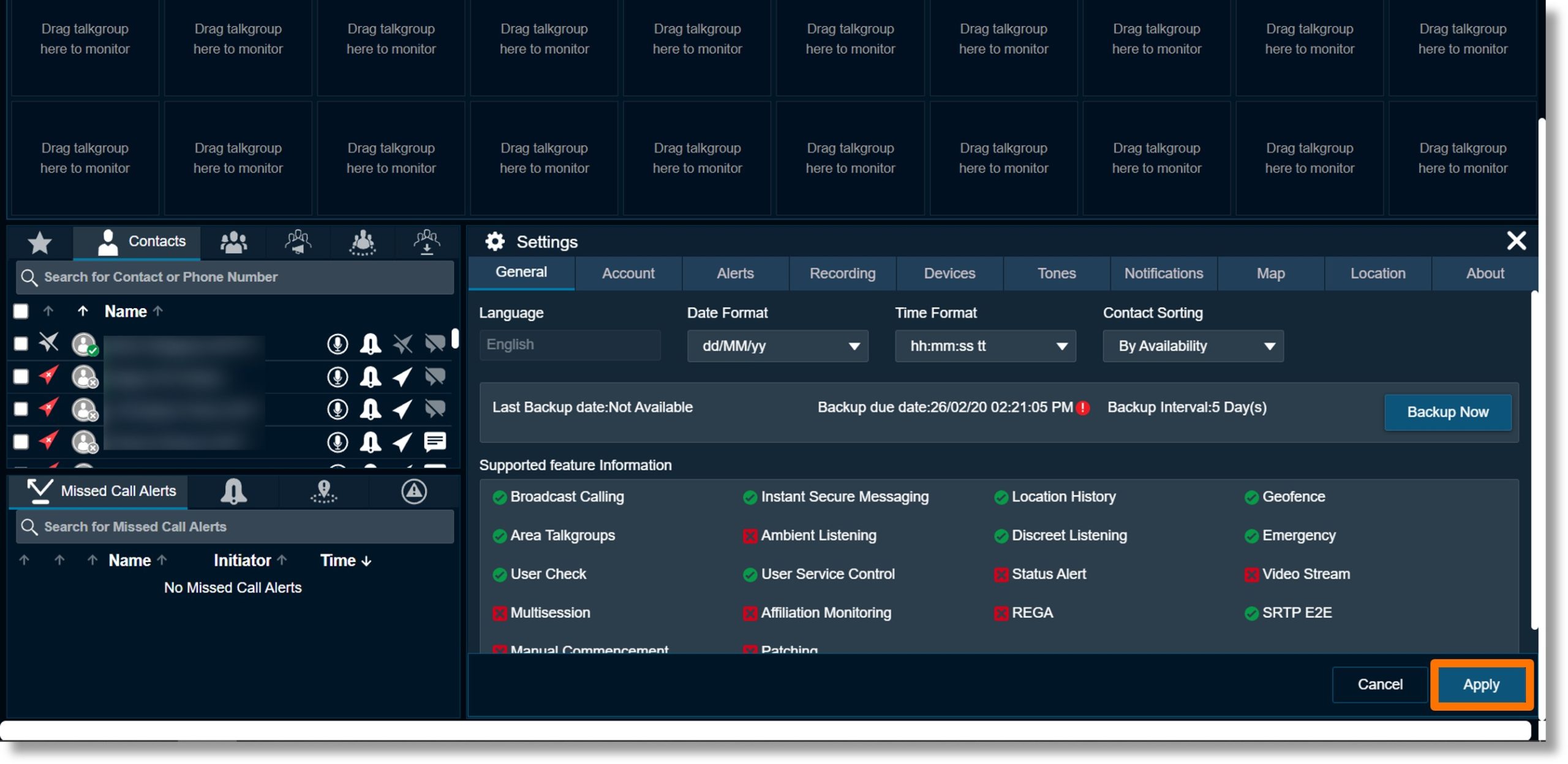Viewport: 1568px width, 764px height.
Task: Click the Backup Now button
Action: click(x=1448, y=412)
